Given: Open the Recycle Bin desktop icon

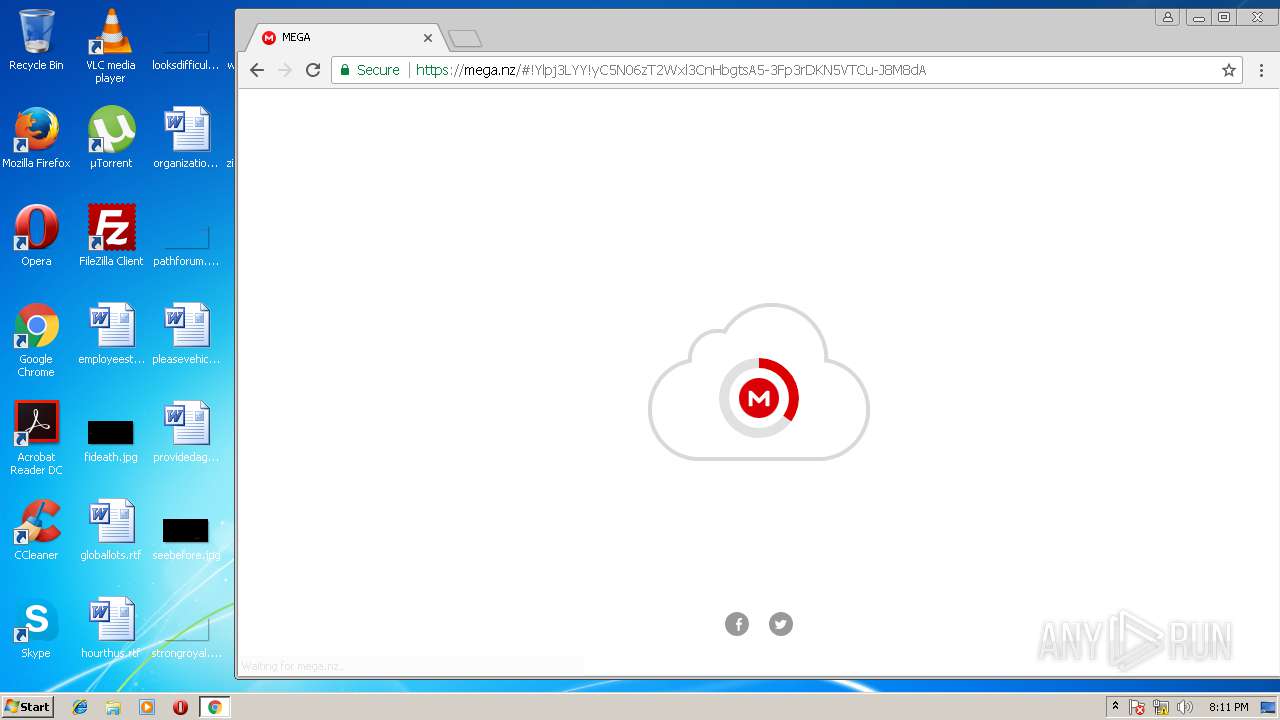Looking at the screenshot, I should coord(36,40).
